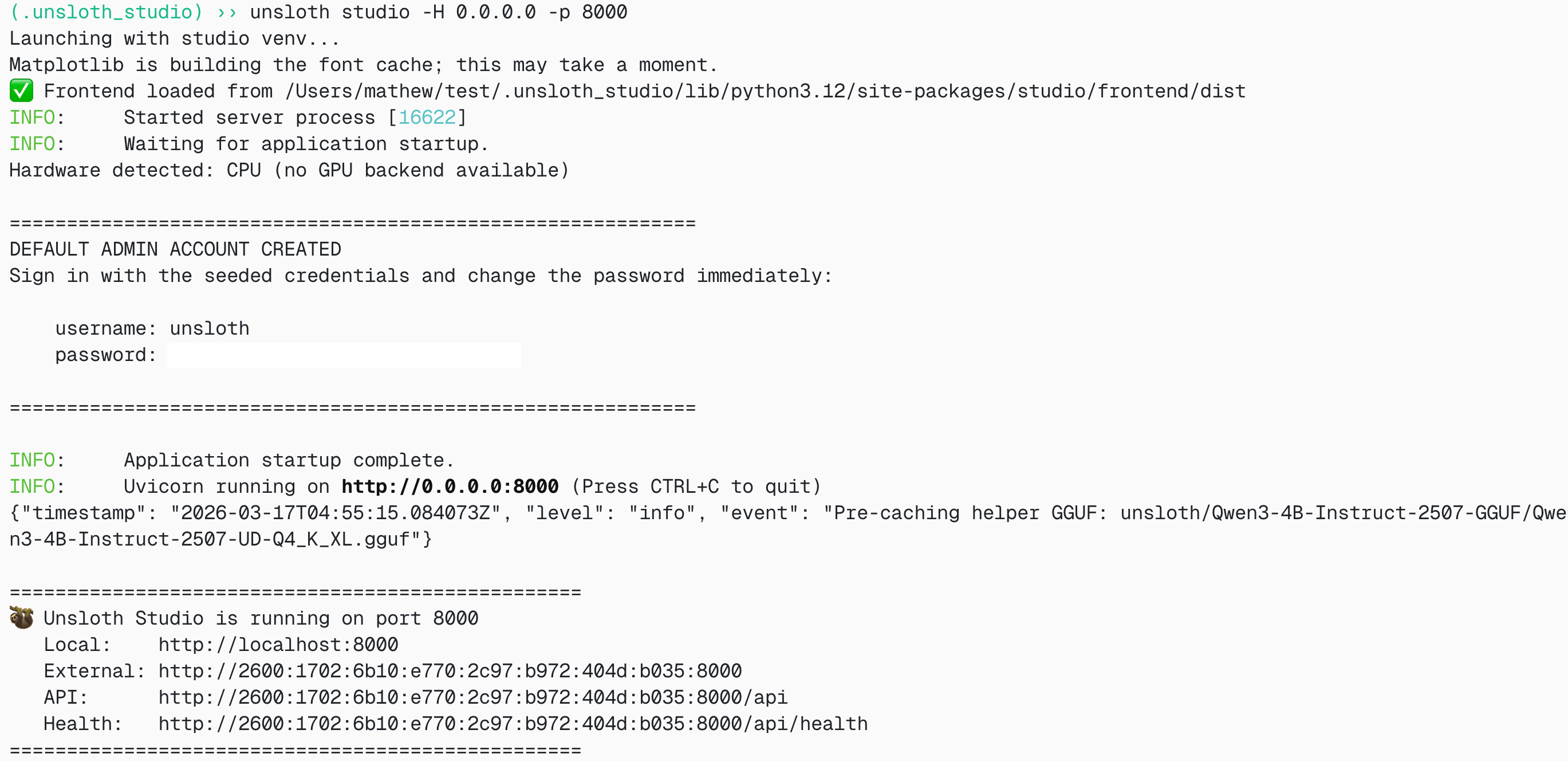Click the bold http://0.0.0.0:8000 Uvicorn address

(450, 486)
